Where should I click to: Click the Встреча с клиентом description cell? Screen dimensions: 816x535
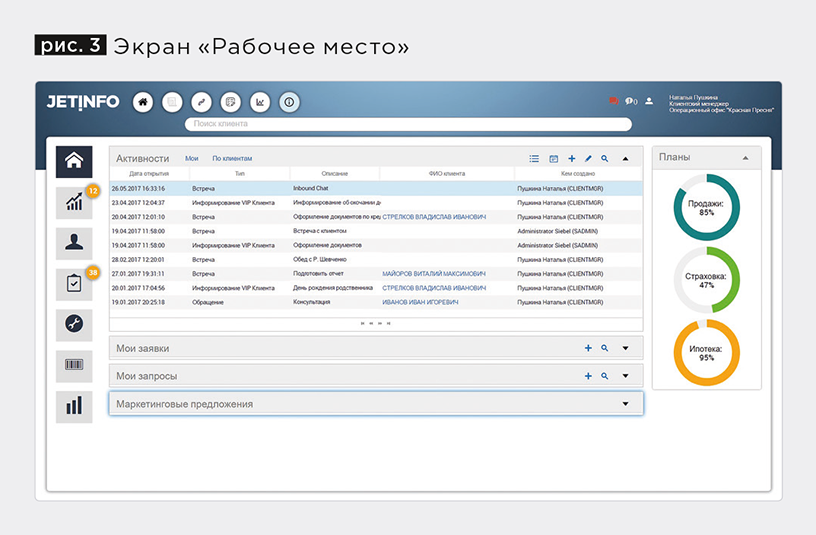[320, 231]
